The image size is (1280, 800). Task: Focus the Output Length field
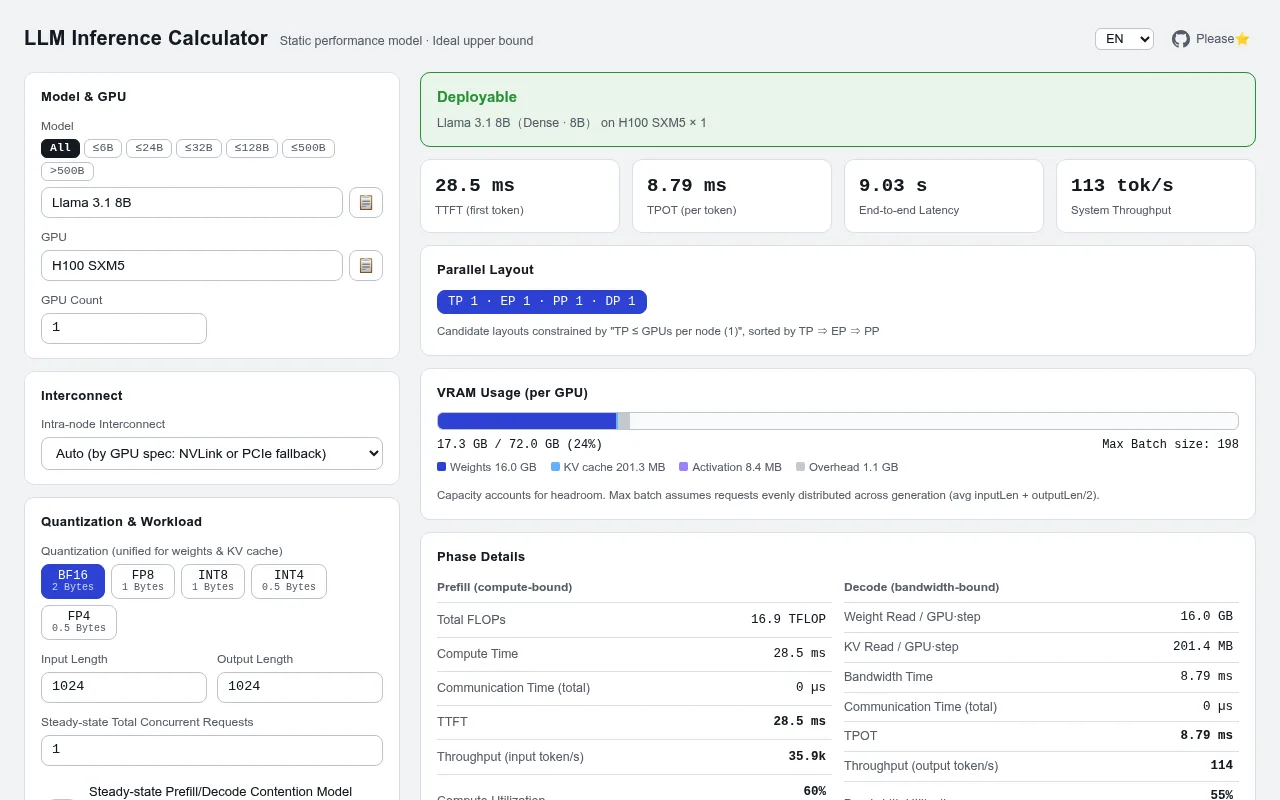300,687
